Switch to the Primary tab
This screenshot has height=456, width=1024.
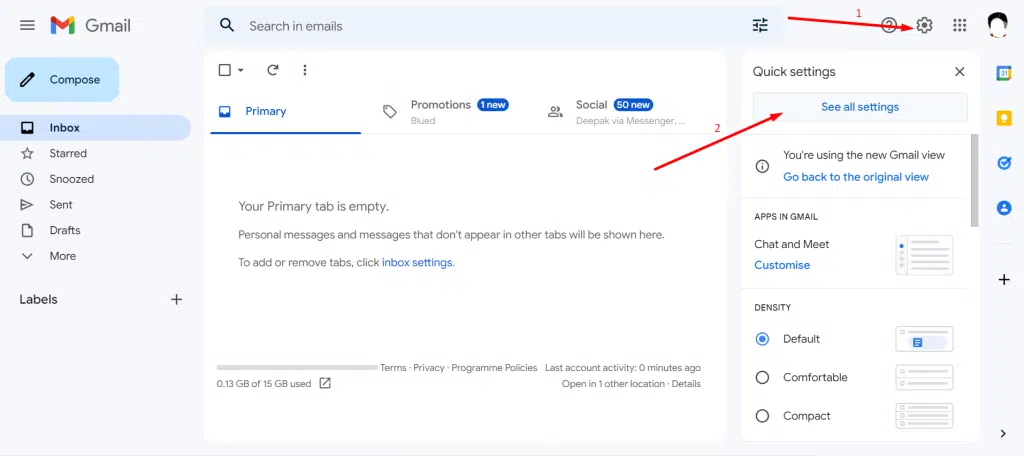point(285,111)
